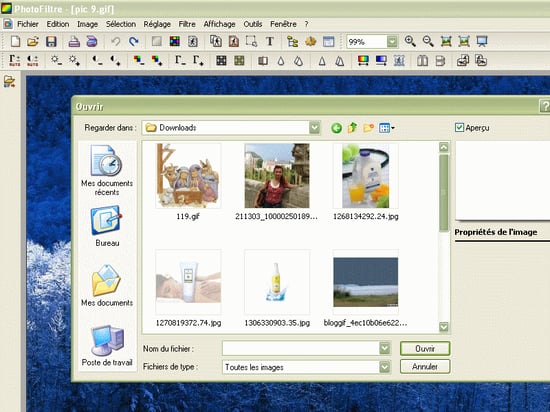550x412 pixels.
Task: Click the Ouvrir button
Action: (x=425, y=349)
